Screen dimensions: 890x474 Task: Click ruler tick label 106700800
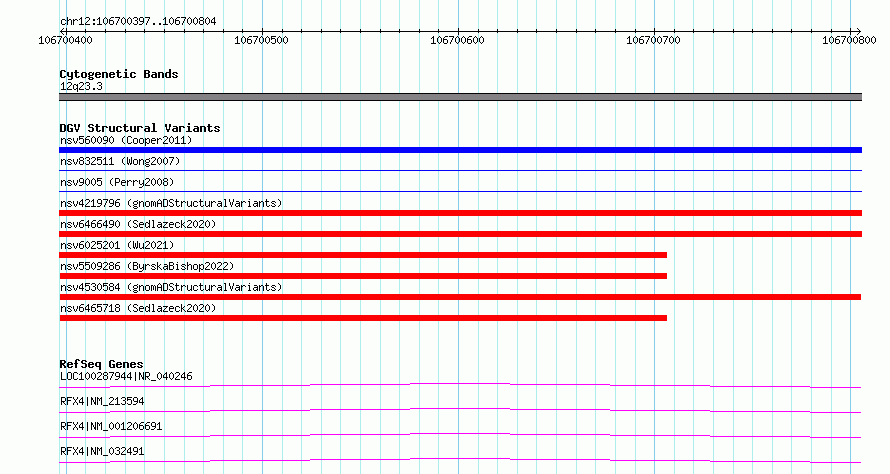pyautogui.click(x=849, y=40)
